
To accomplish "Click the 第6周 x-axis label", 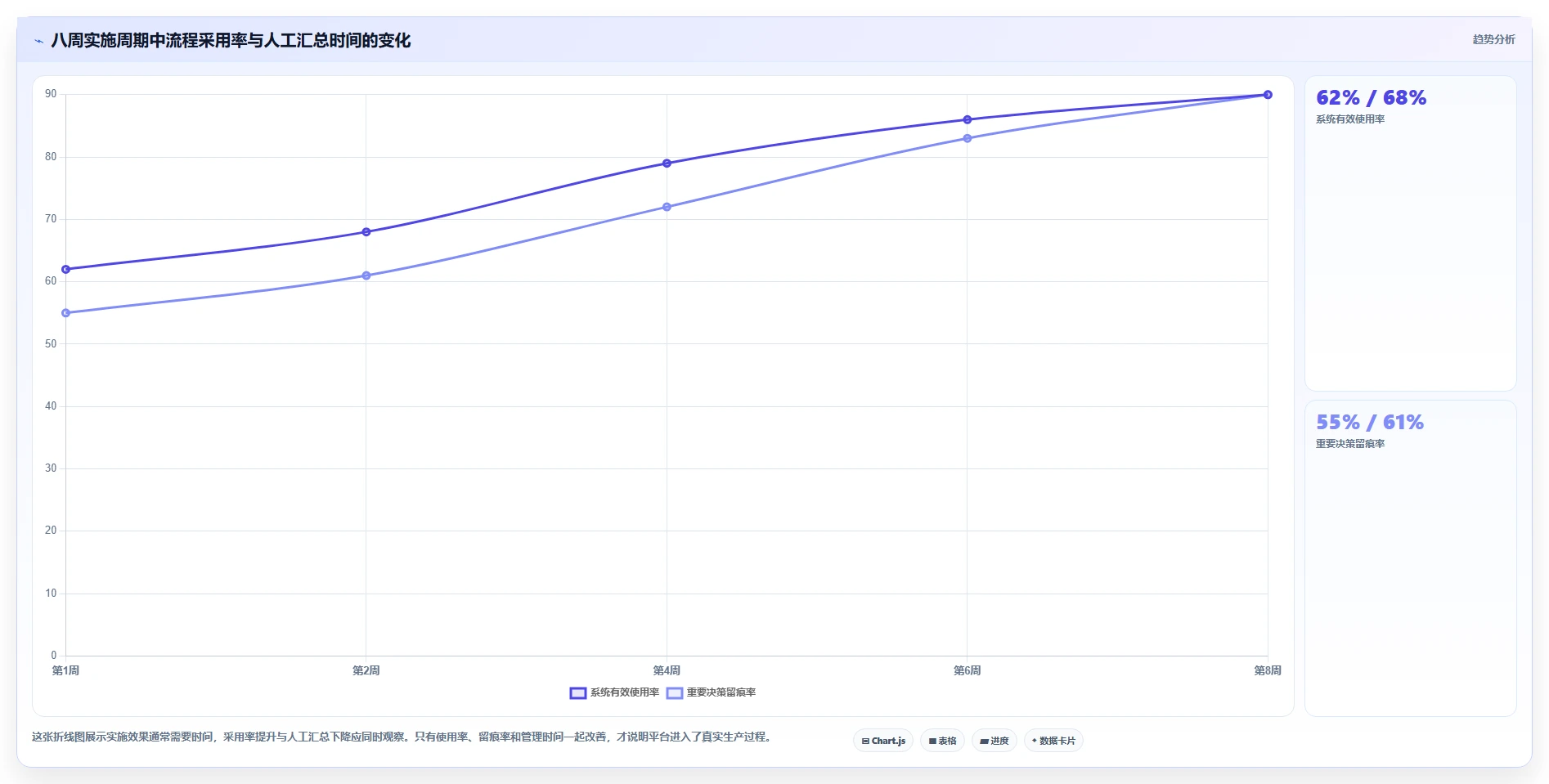I will coord(968,670).
